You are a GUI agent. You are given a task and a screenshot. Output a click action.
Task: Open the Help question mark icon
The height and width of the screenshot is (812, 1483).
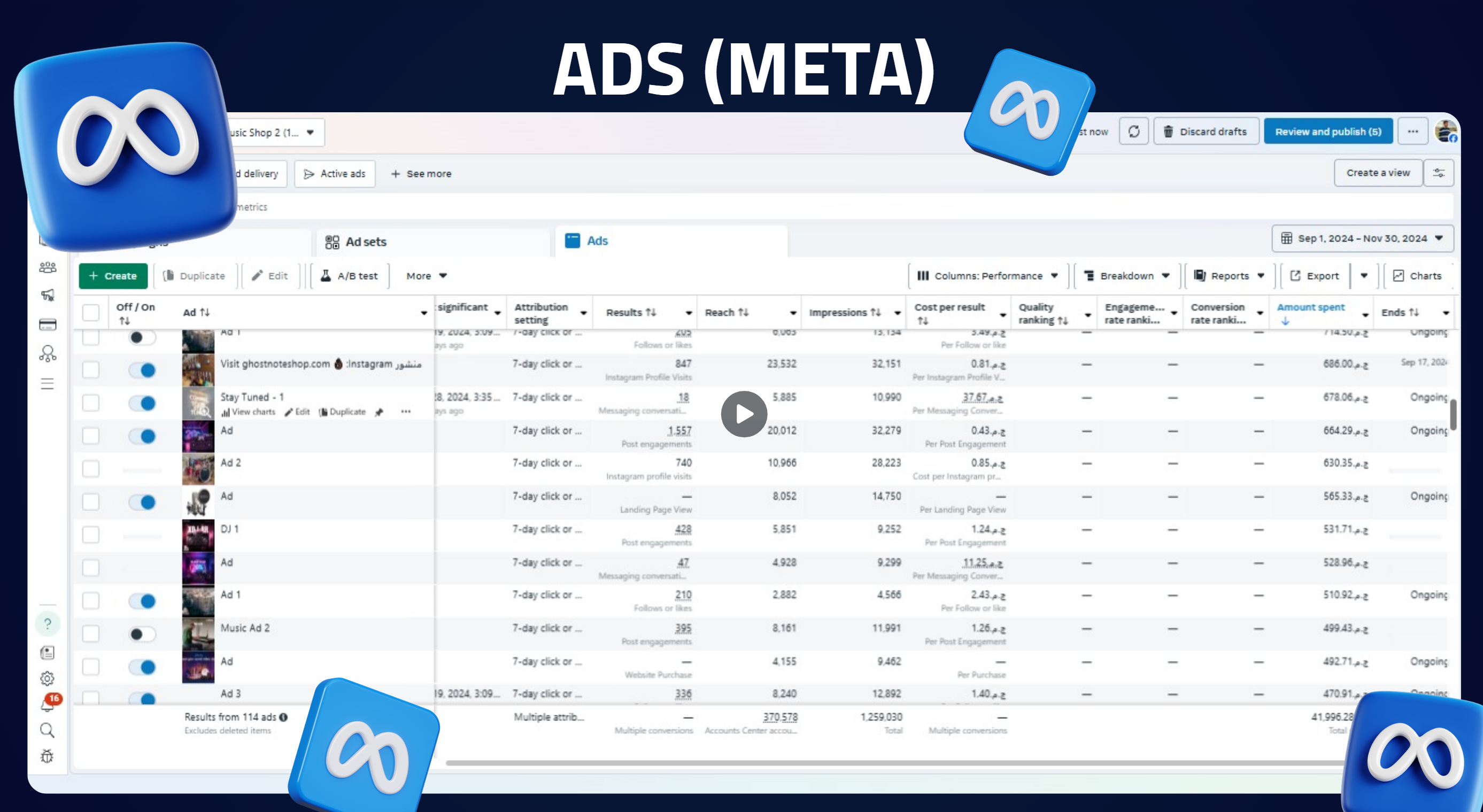pyautogui.click(x=48, y=623)
